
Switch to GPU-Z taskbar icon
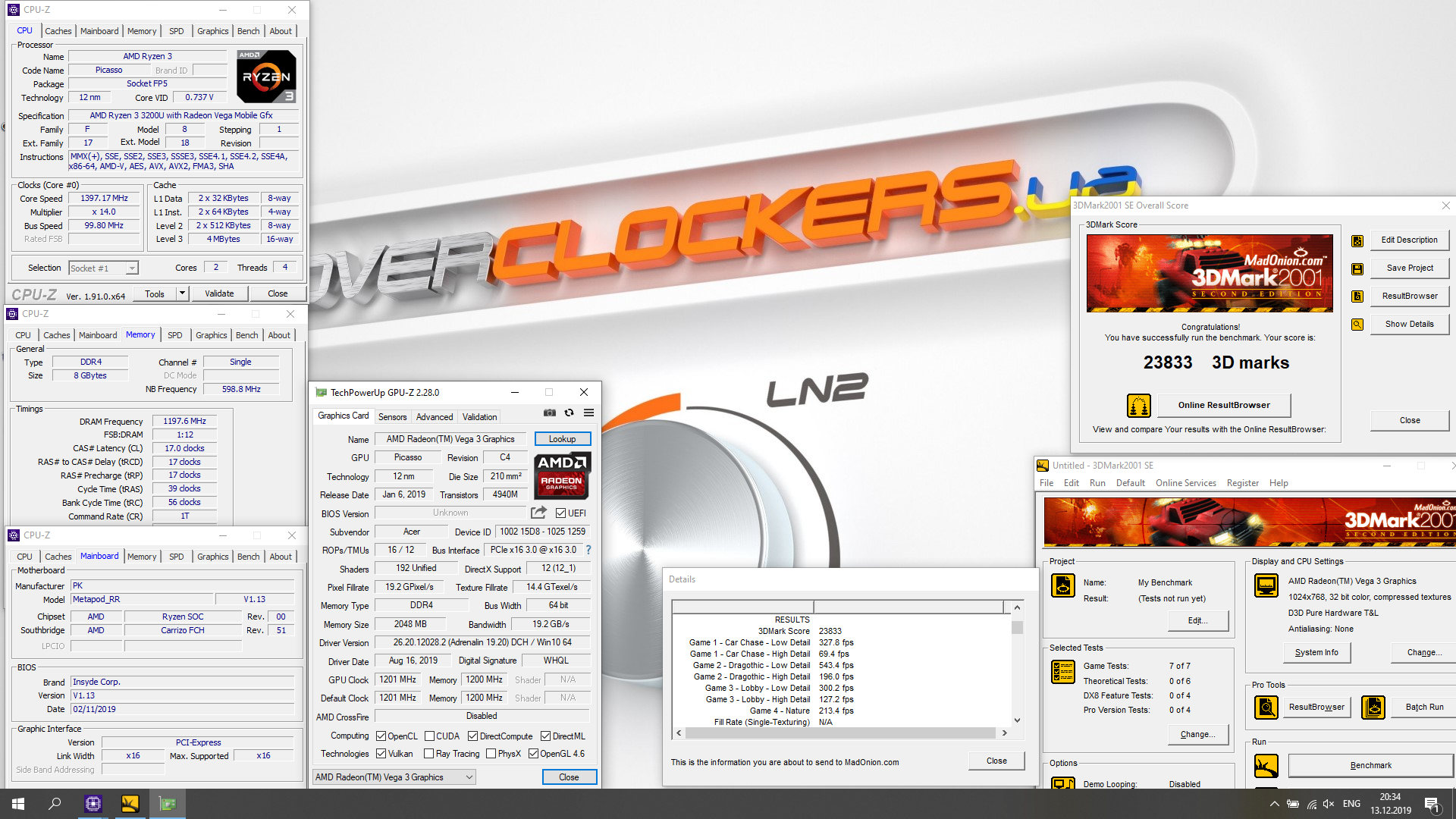168,804
